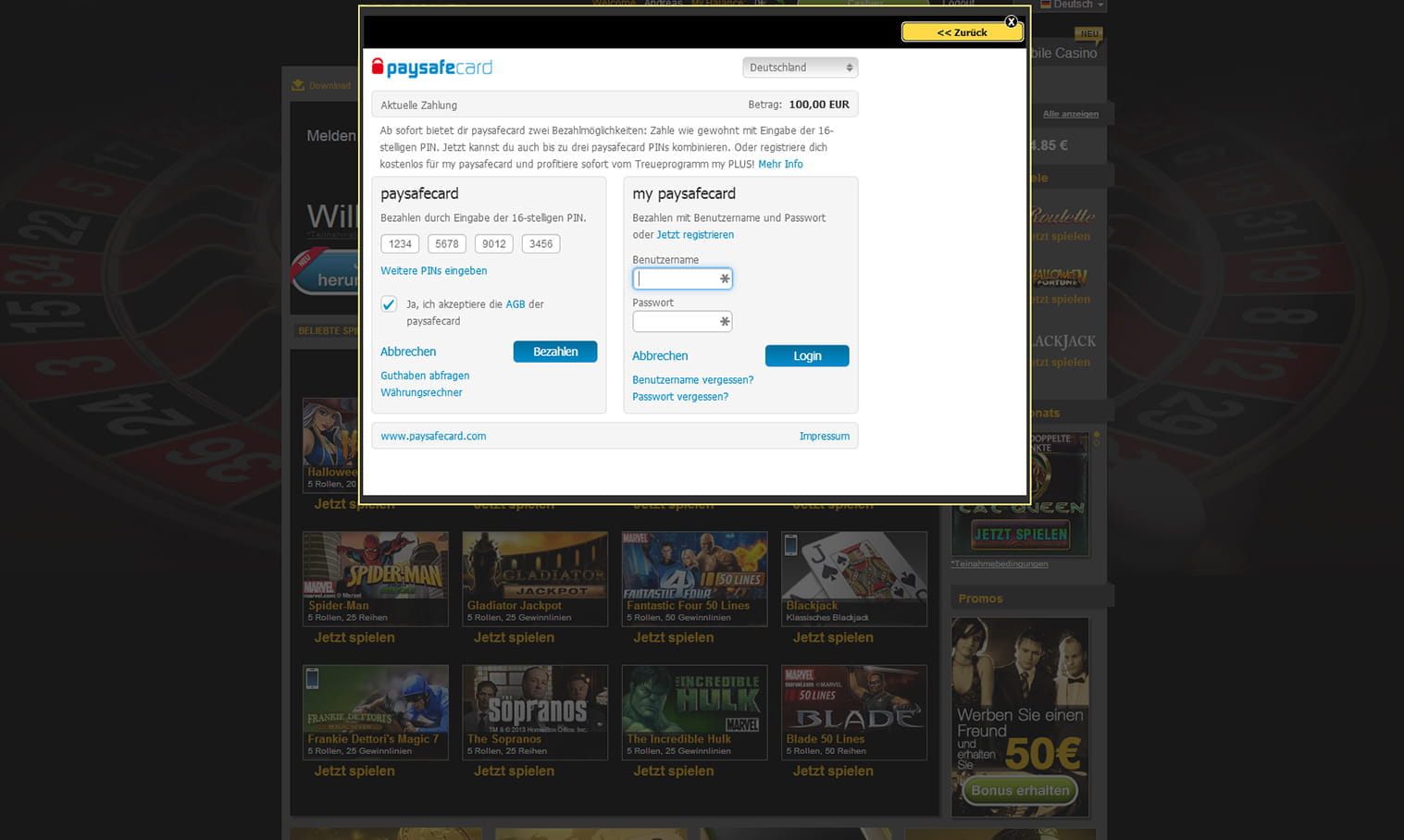Close the payment dialog with the X icon
This screenshot has width=1404, height=840.
click(x=1012, y=21)
